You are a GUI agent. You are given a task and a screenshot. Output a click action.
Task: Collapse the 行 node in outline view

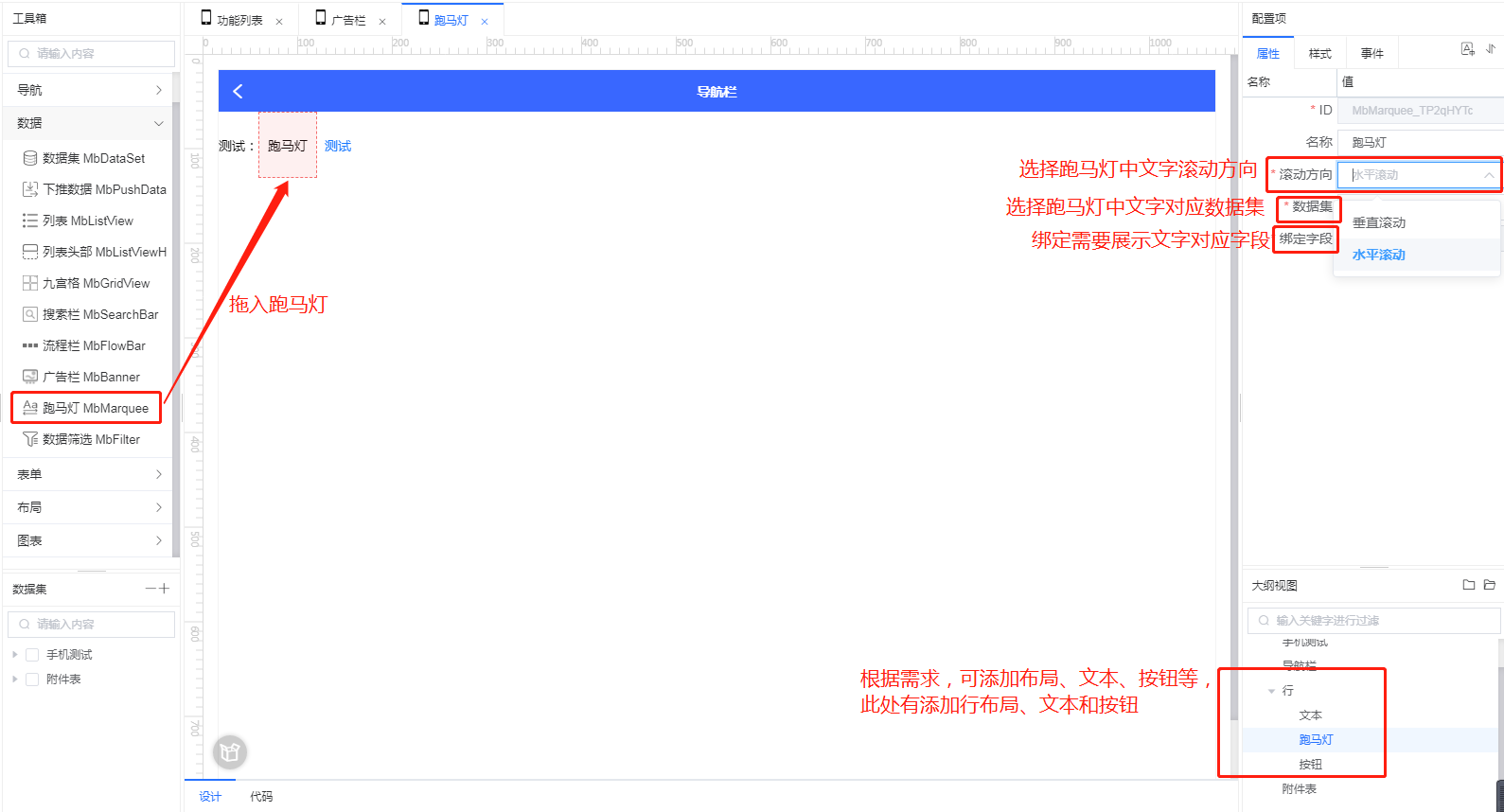1271,691
